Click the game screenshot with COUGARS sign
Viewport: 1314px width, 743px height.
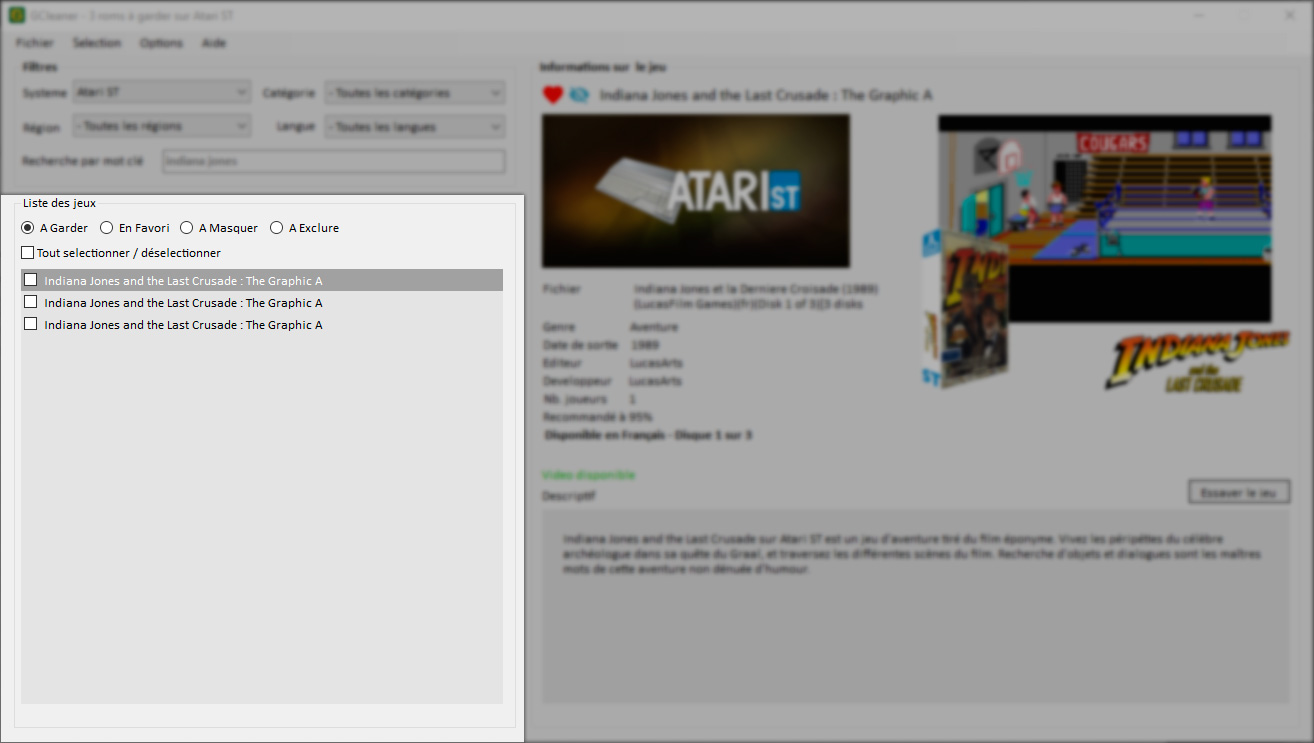(1105, 218)
